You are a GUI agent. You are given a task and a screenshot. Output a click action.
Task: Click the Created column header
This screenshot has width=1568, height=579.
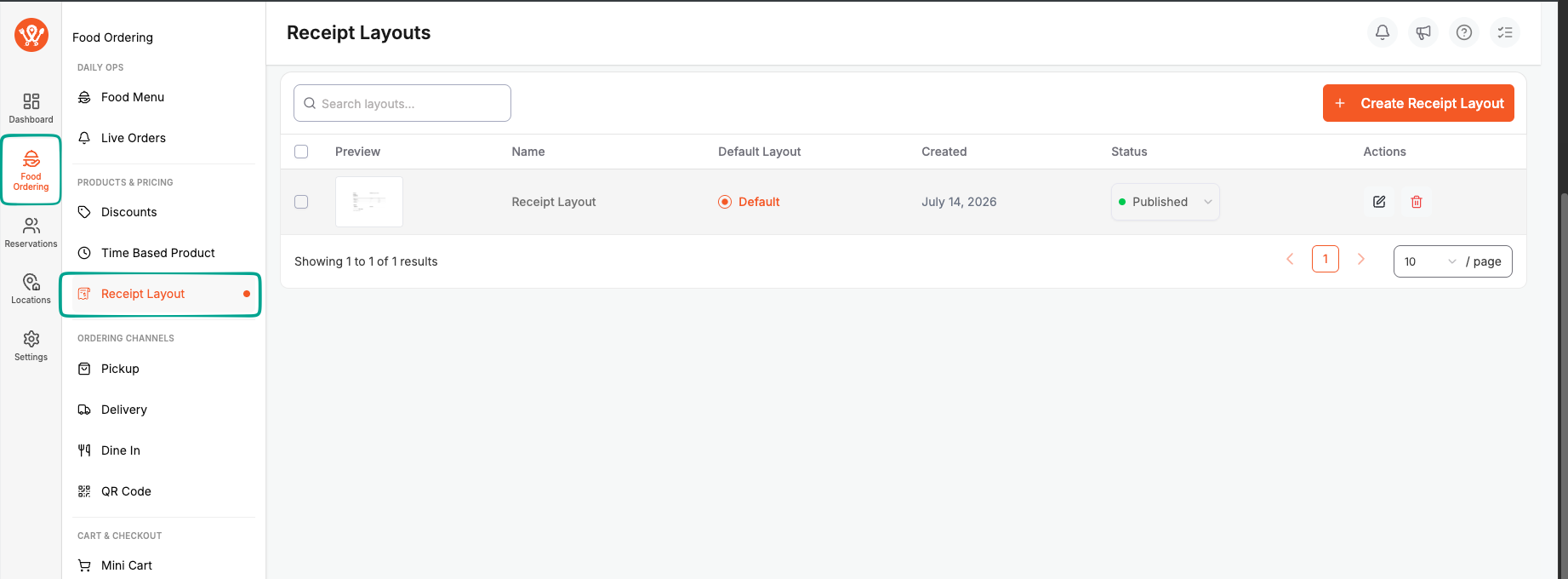click(944, 152)
